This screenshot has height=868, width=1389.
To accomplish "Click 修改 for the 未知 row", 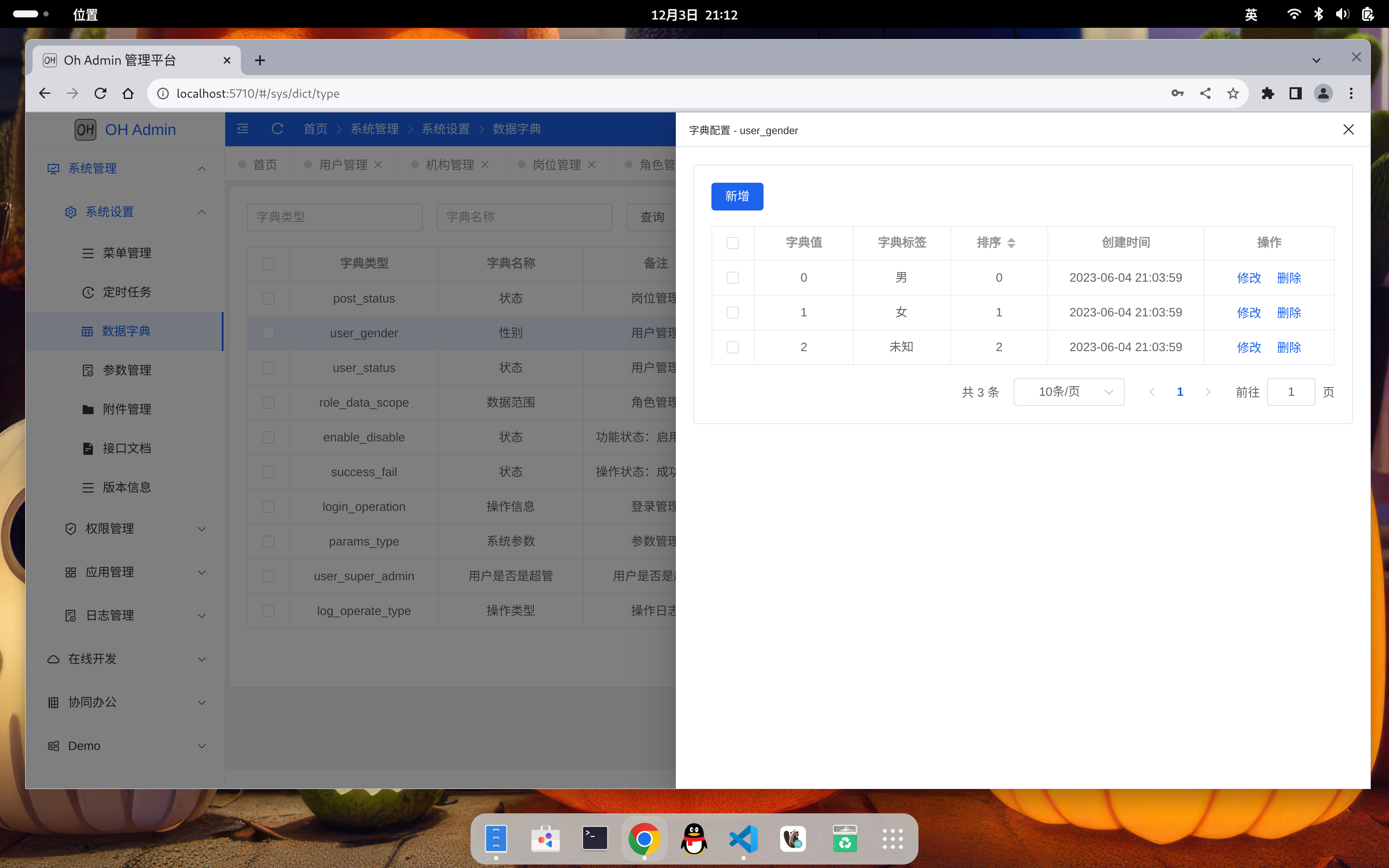I will click(x=1248, y=347).
